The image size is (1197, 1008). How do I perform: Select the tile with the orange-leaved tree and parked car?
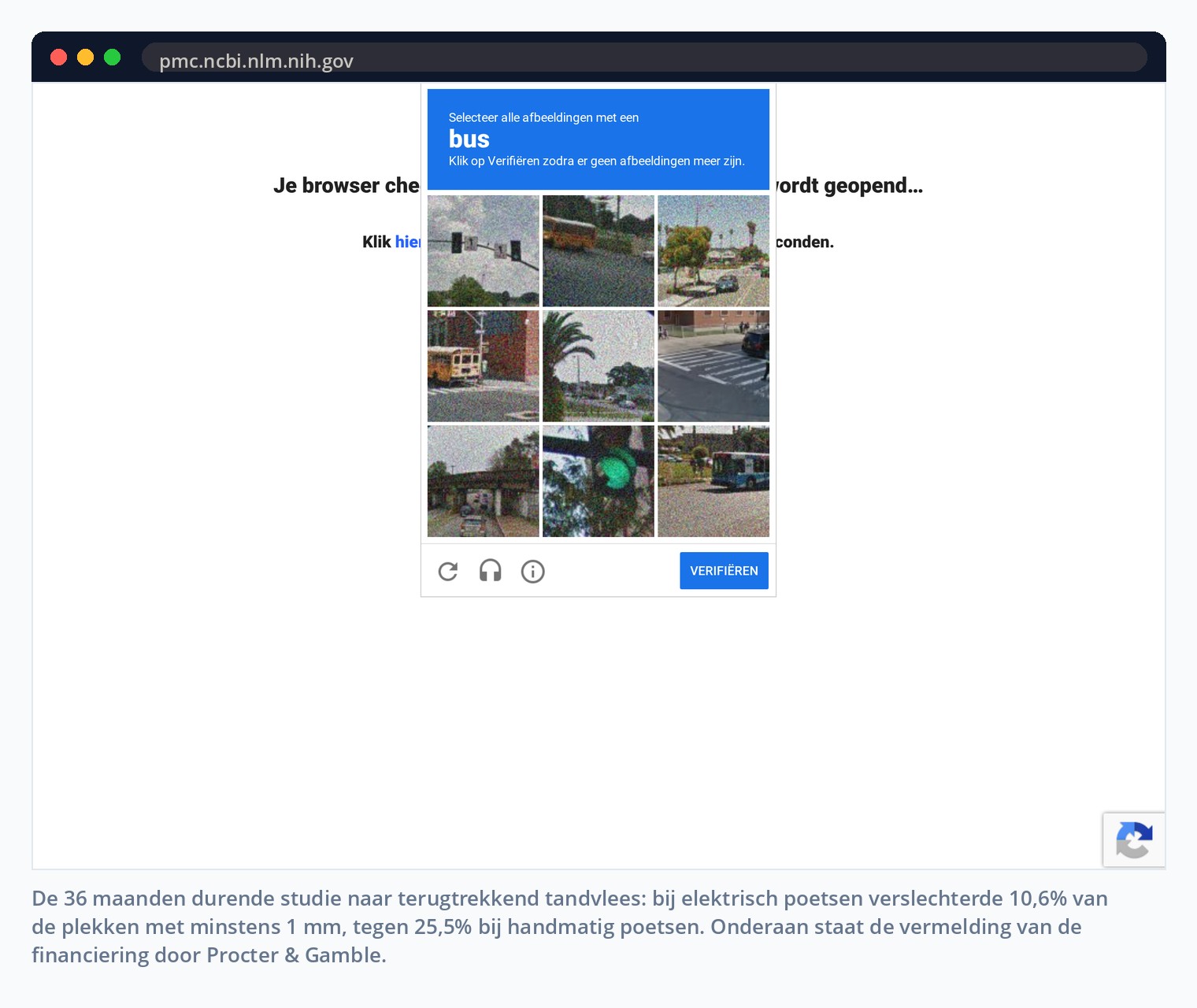point(713,251)
